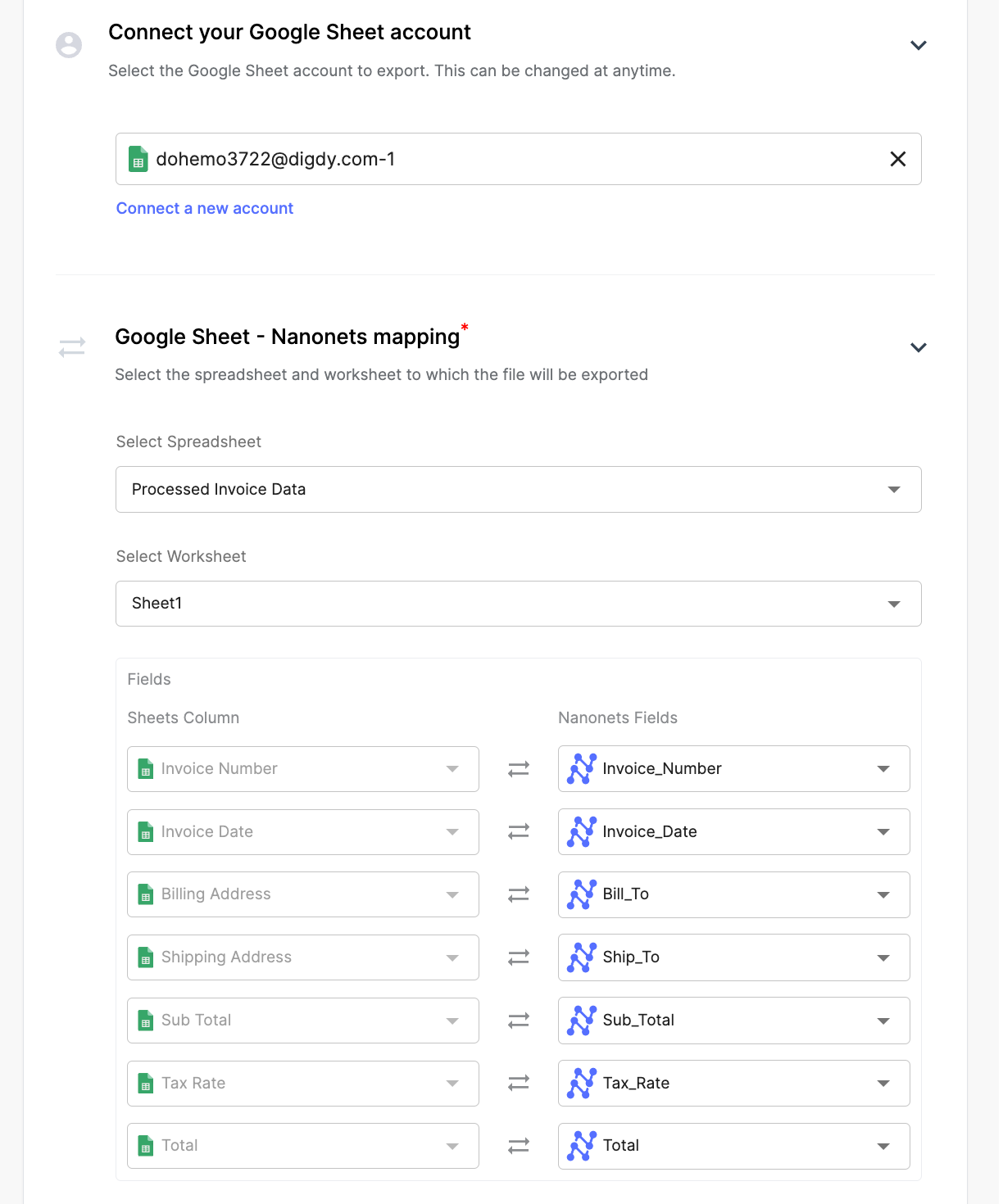Click the Sheets icon in the Billing Address column

pyautogui.click(x=145, y=894)
